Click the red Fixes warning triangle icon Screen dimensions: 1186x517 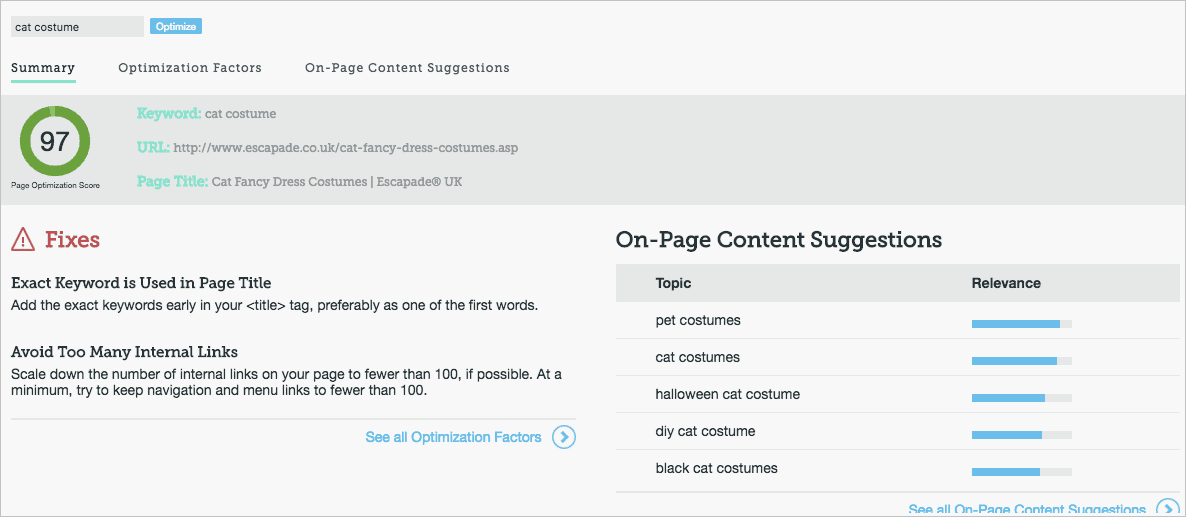(x=24, y=240)
